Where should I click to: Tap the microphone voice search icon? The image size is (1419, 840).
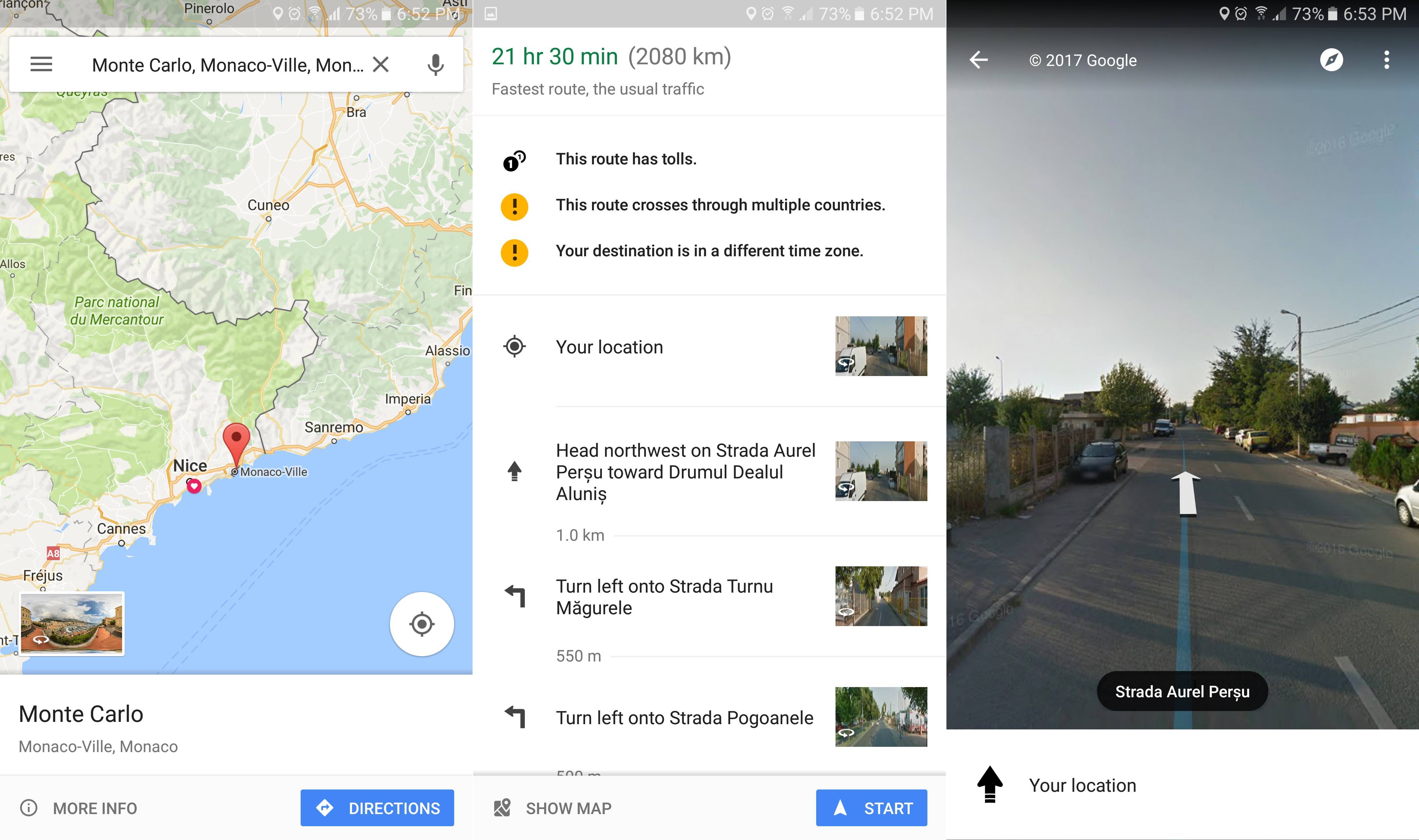click(435, 65)
